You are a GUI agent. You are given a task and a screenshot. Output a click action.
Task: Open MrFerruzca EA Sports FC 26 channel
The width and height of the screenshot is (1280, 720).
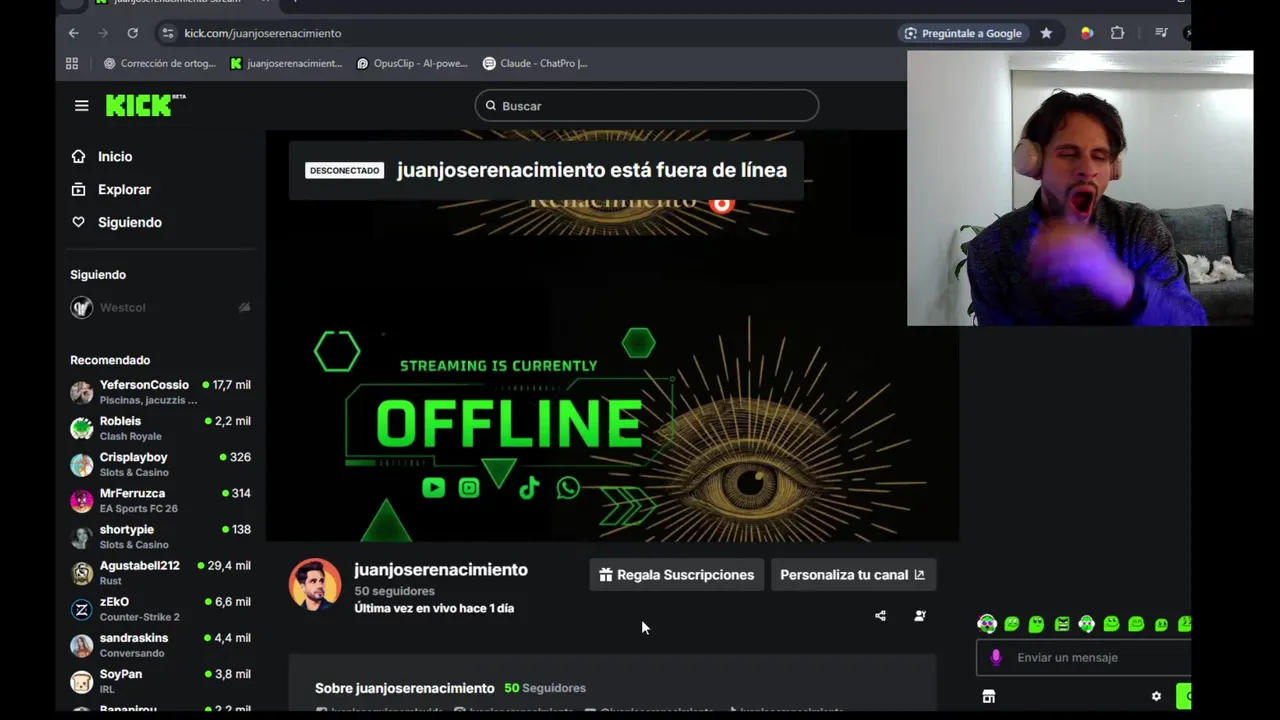[x=160, y=500]
